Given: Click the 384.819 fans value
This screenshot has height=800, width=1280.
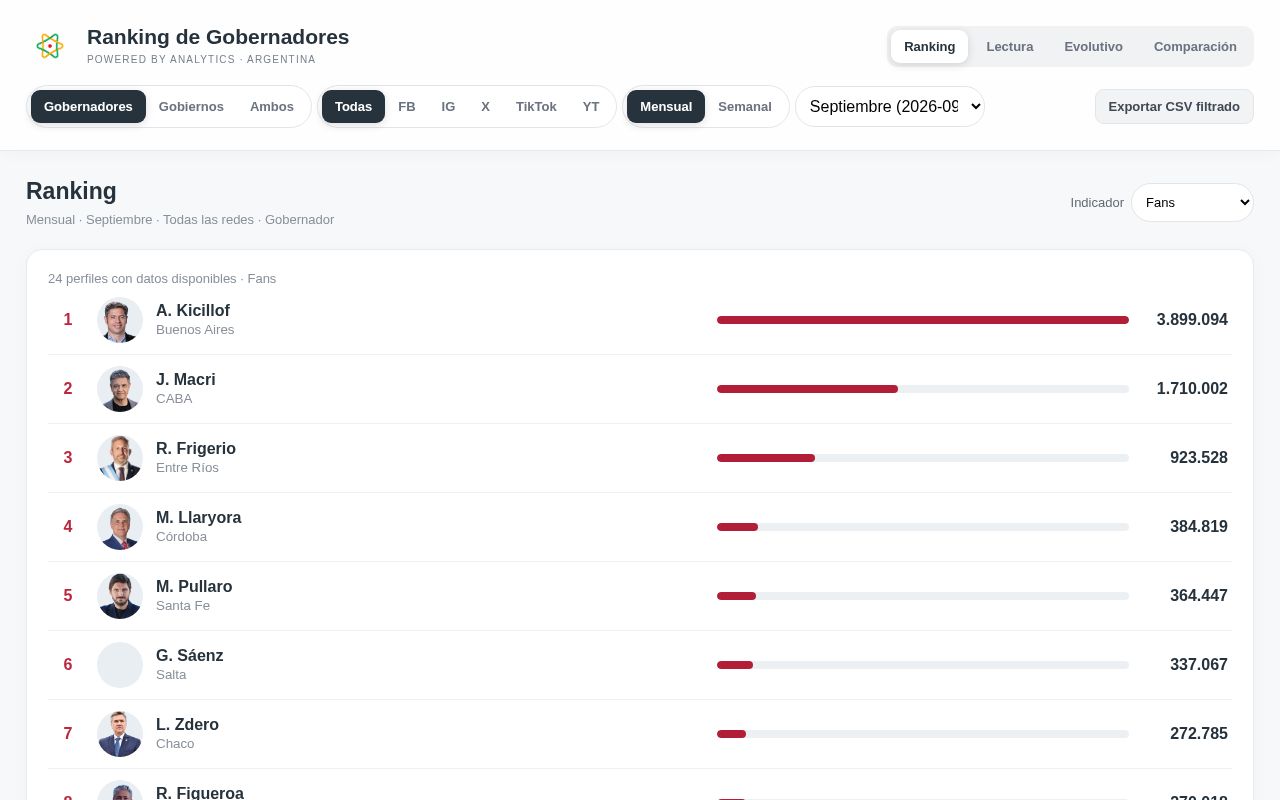Looking at the screenshot, I should [1199, 527].
